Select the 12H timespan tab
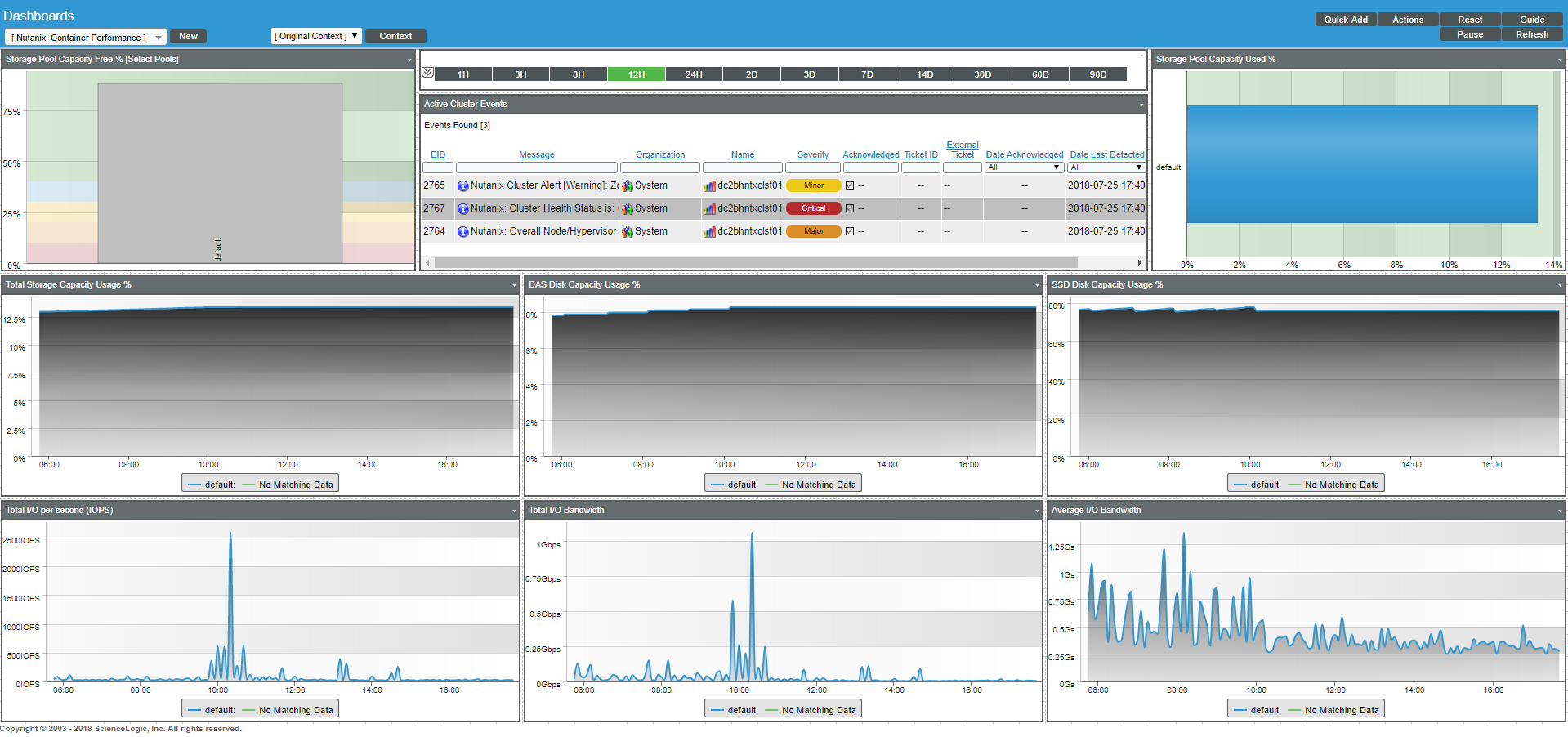Image resolution: width=1568 pixels, height=737 pixels. [x=637, y=74]
